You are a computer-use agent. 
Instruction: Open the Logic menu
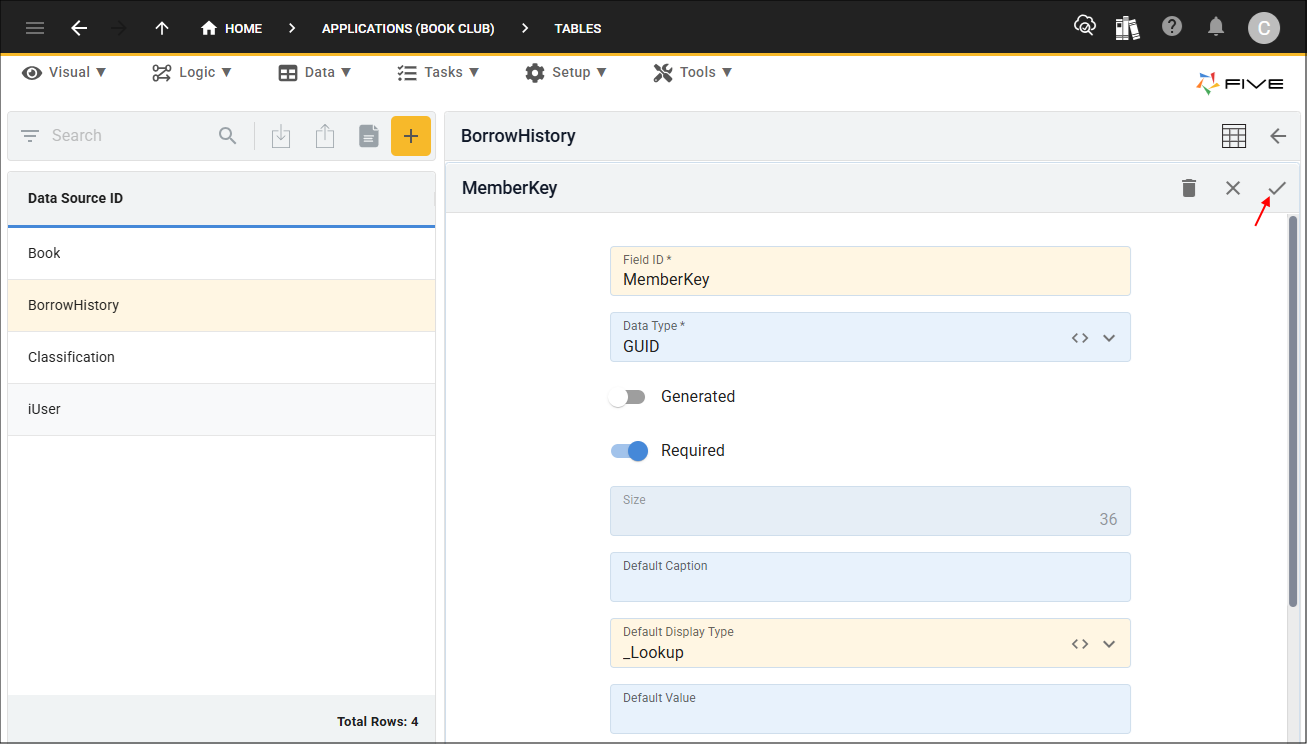192,72
